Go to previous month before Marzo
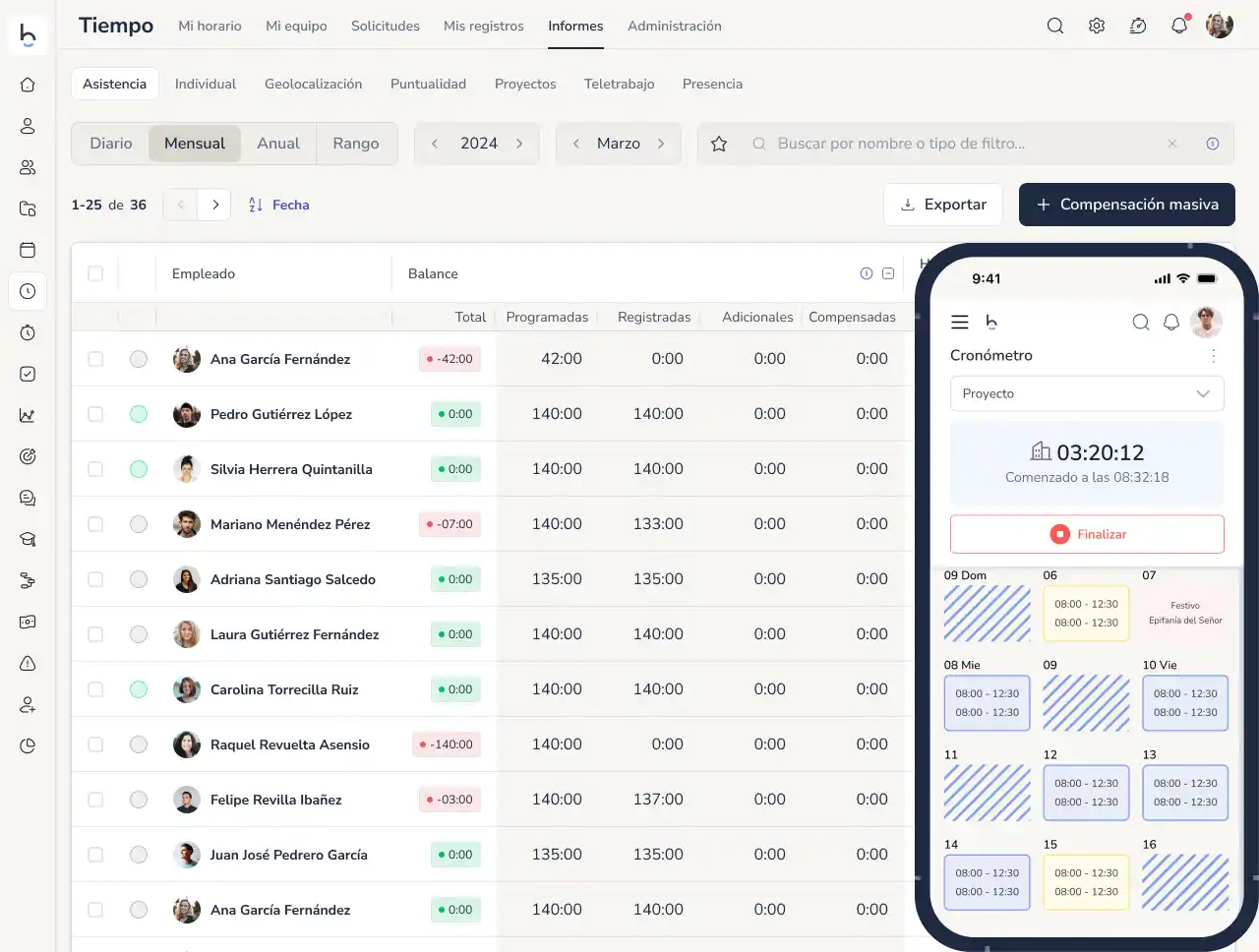The width and height of the screenshot is (1259, 952). (576, 144)
